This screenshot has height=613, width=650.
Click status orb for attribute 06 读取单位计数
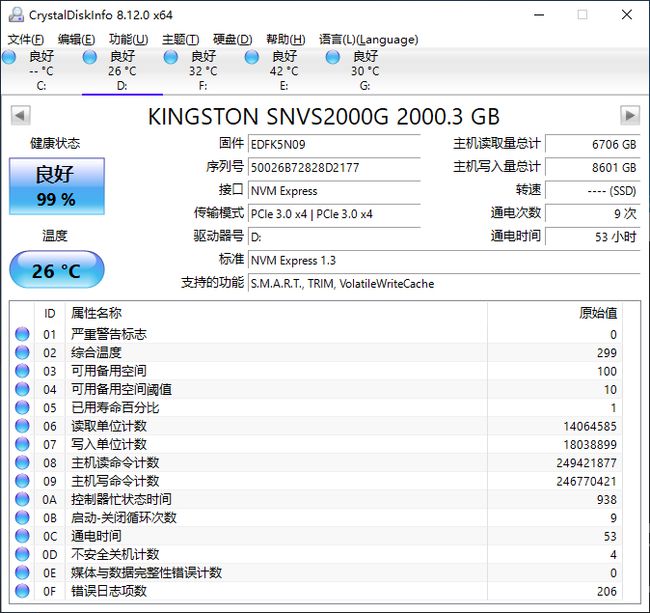(22, 426)
